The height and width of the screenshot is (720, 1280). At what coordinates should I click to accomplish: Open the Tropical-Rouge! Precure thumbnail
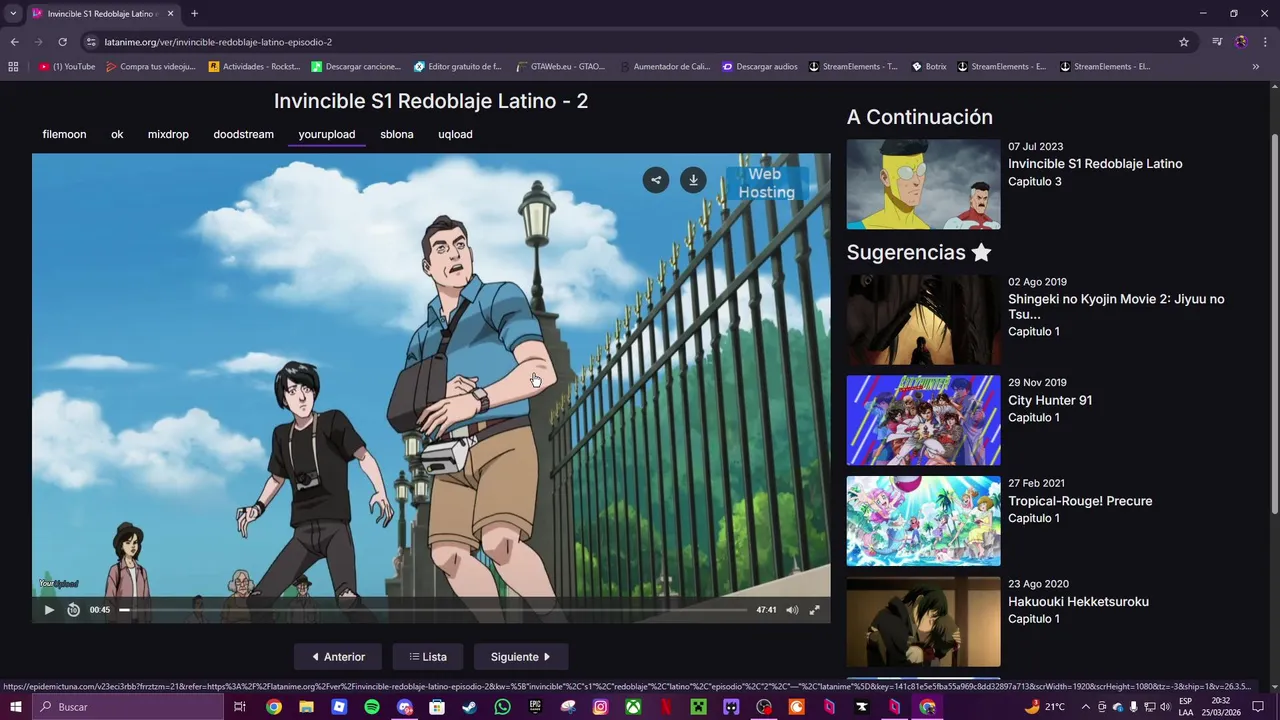[x=923, y=521]
